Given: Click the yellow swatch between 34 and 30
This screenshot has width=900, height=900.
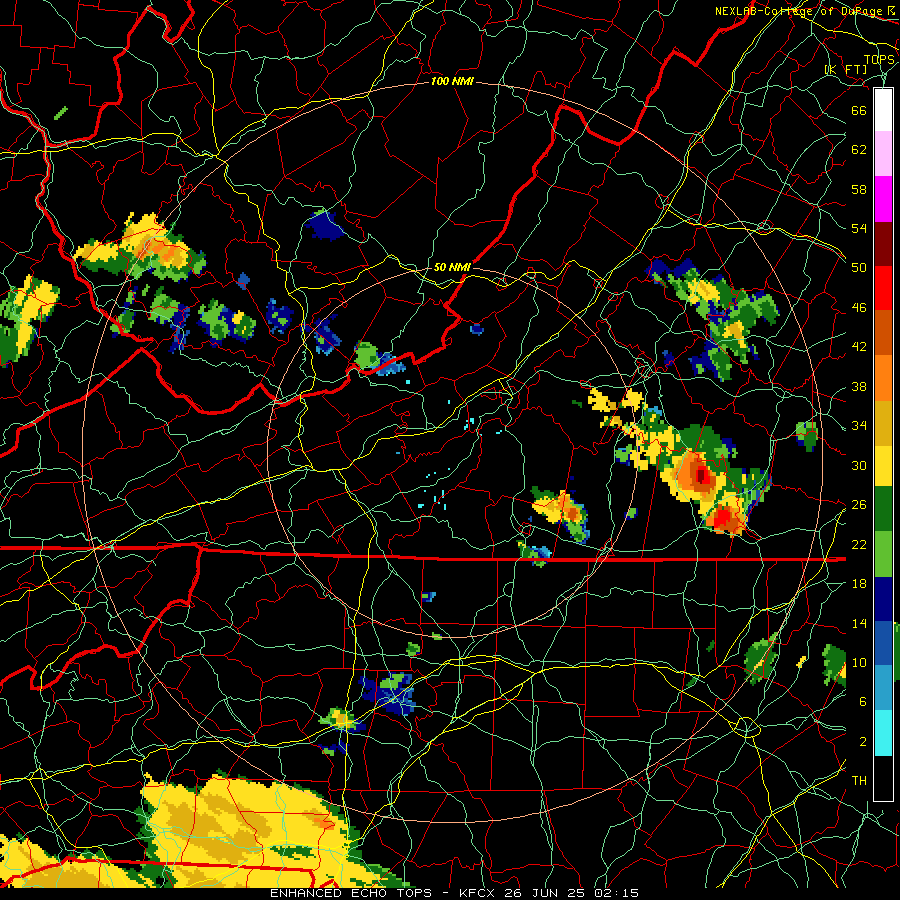Looking at the screenshot, I should pyautogui.click(x=883, y=465).
